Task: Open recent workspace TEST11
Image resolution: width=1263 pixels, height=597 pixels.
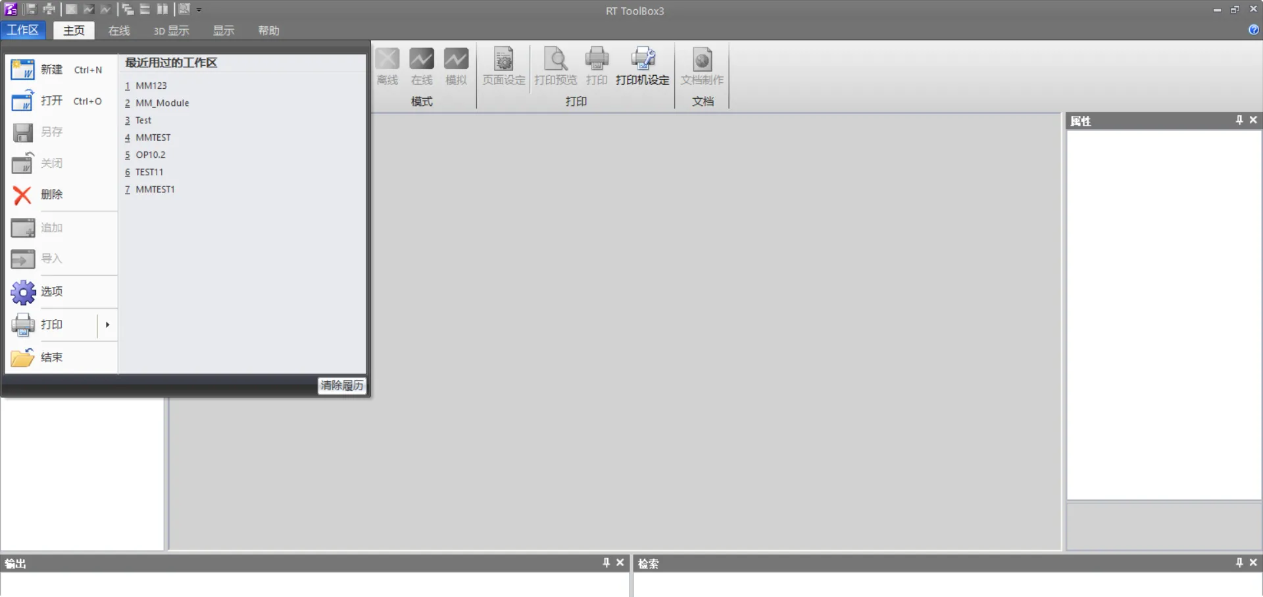Action: pos(148,172)
